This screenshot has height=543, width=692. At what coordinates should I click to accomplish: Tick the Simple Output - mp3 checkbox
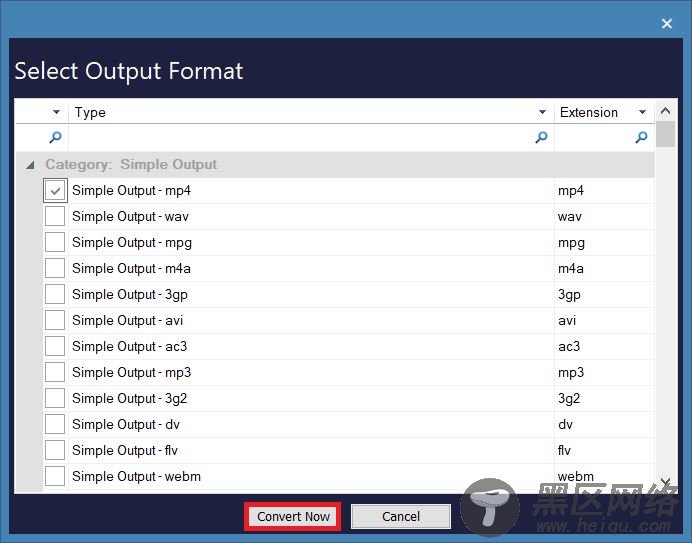[55, 373]
